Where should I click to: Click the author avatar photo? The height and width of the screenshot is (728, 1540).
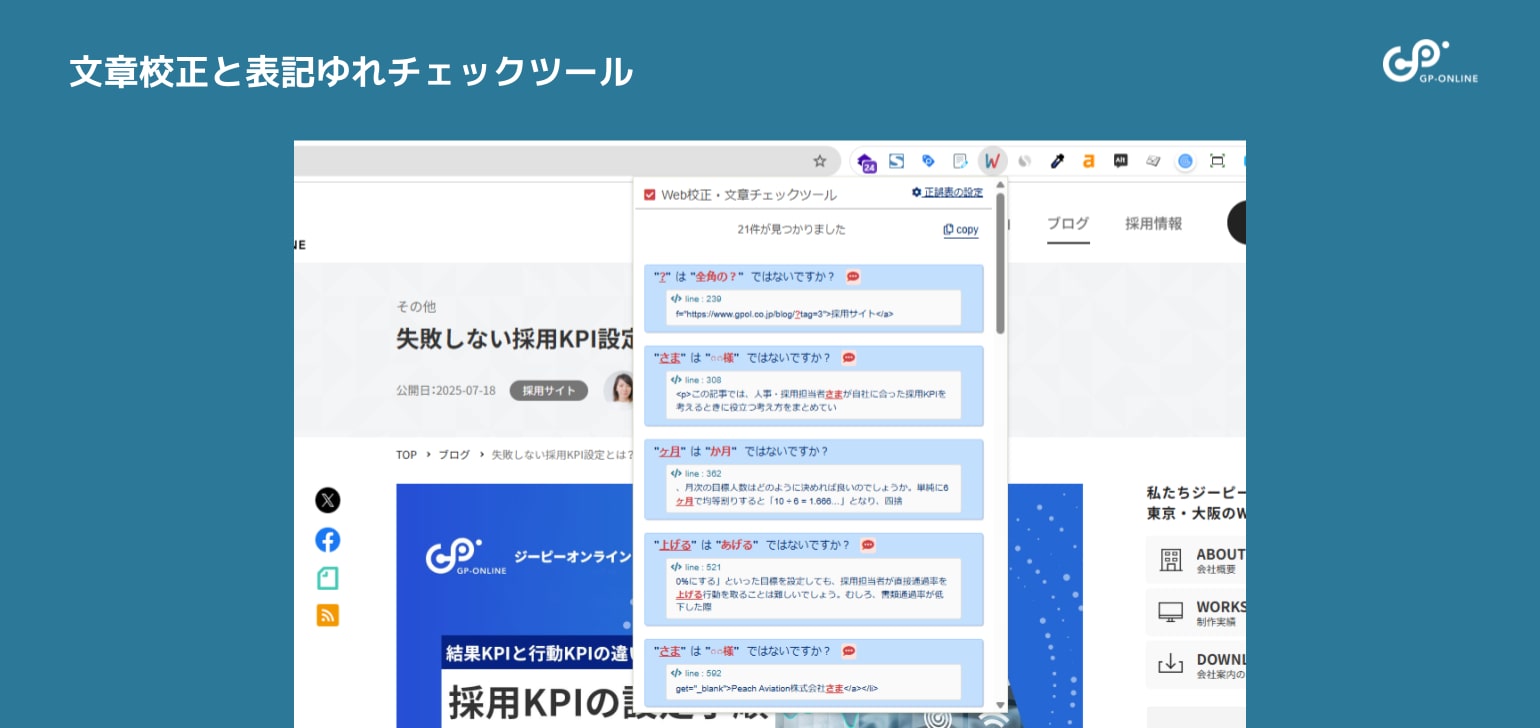coord(620,388)
